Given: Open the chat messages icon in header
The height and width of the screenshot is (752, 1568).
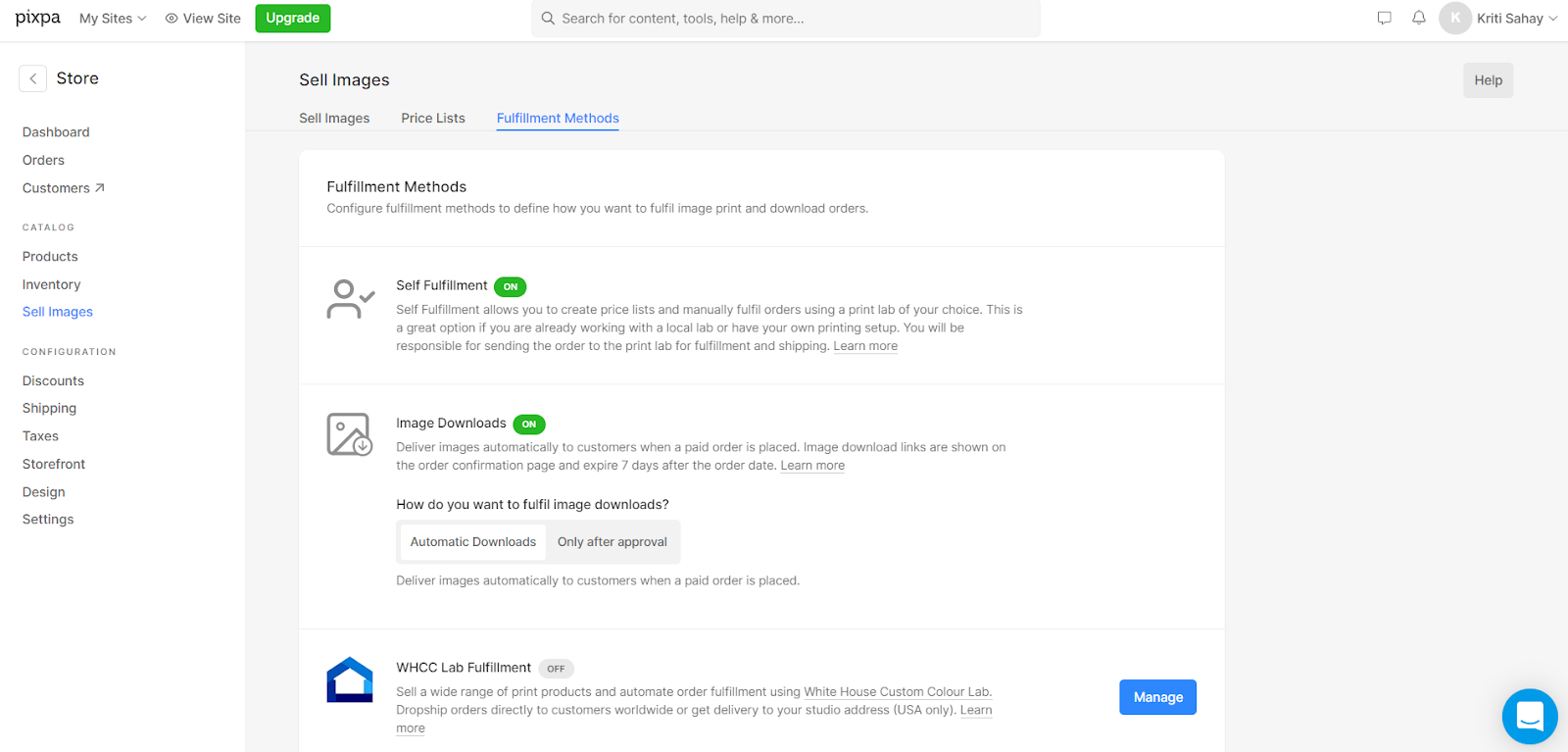Looking at the screenshot, I should [x=1384, y=18].
